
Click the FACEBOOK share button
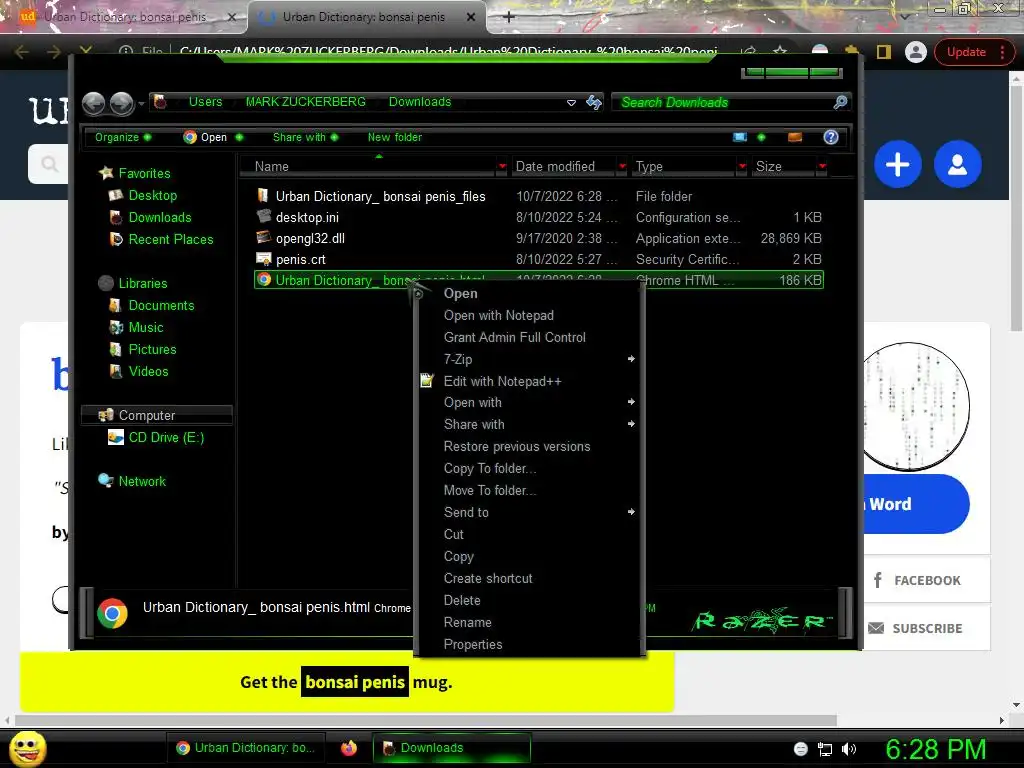pyautogui.click(x=927, y=580)
